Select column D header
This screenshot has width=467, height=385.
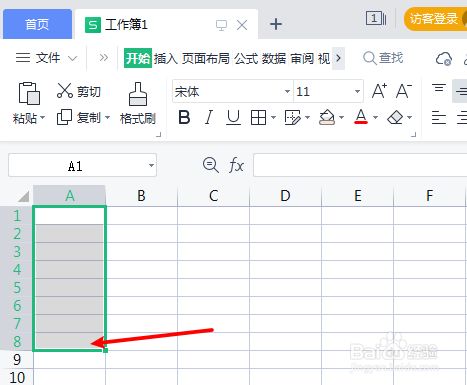(x=285, y=196)
